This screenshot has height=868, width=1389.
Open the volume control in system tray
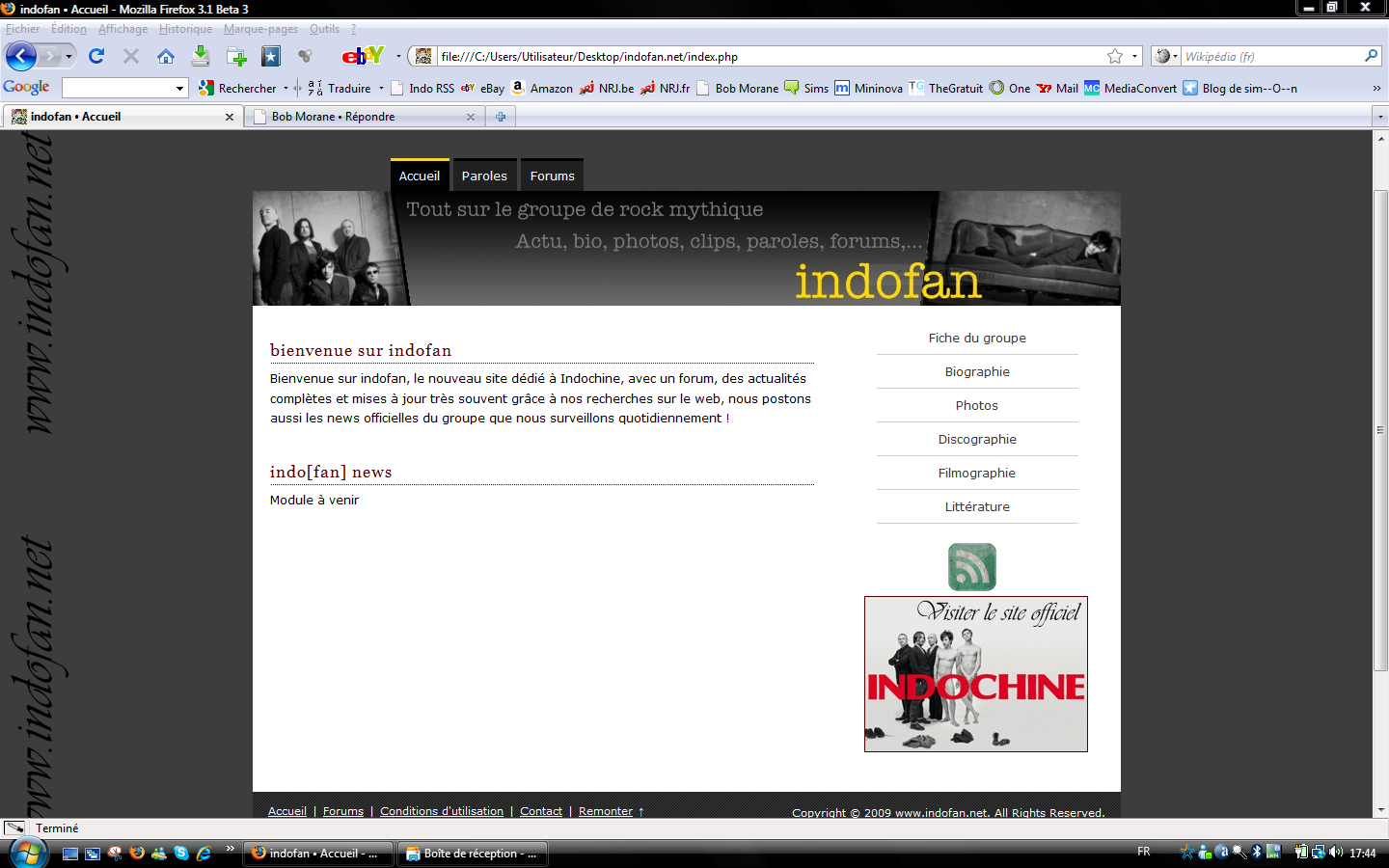pyautogui.click(x=1336, y=852)
